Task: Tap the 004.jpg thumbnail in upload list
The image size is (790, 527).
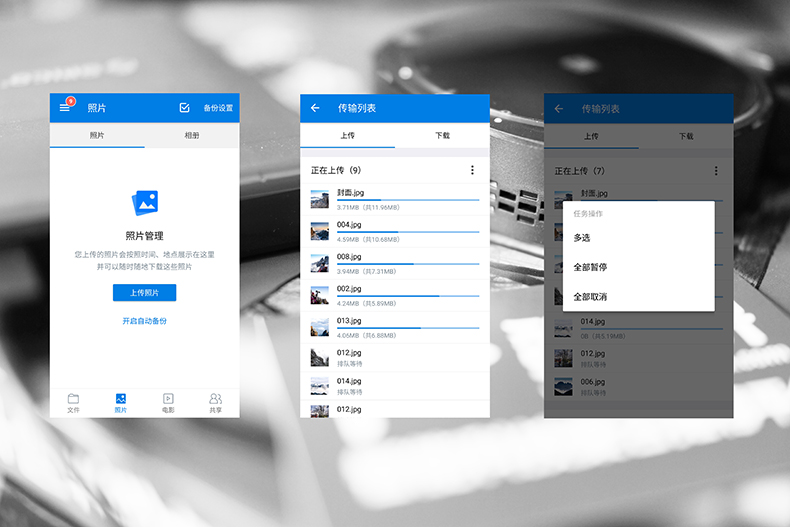Action: click(320, 231)
